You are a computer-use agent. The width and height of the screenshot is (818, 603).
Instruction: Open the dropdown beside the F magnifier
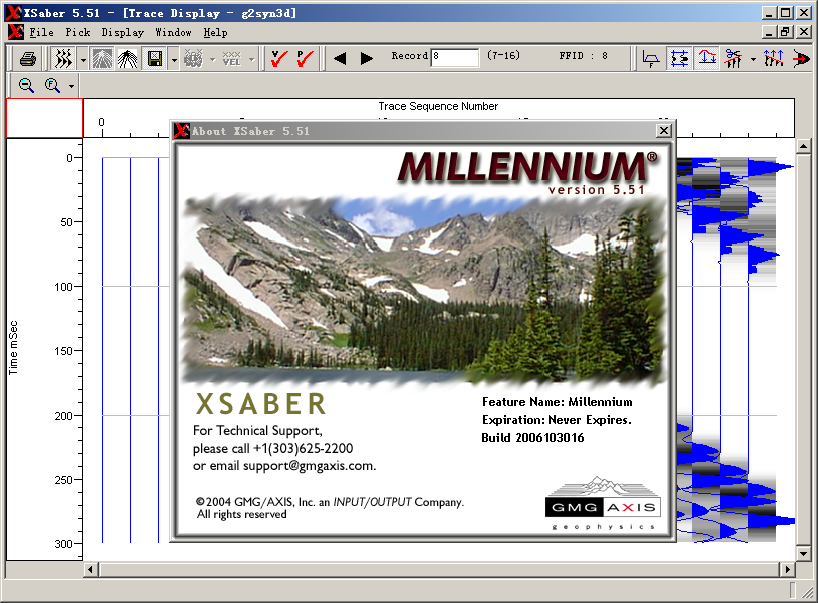coord(71,86)
